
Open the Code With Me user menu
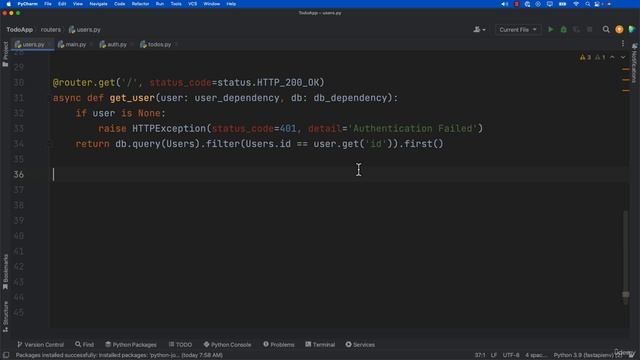point(479,29)
